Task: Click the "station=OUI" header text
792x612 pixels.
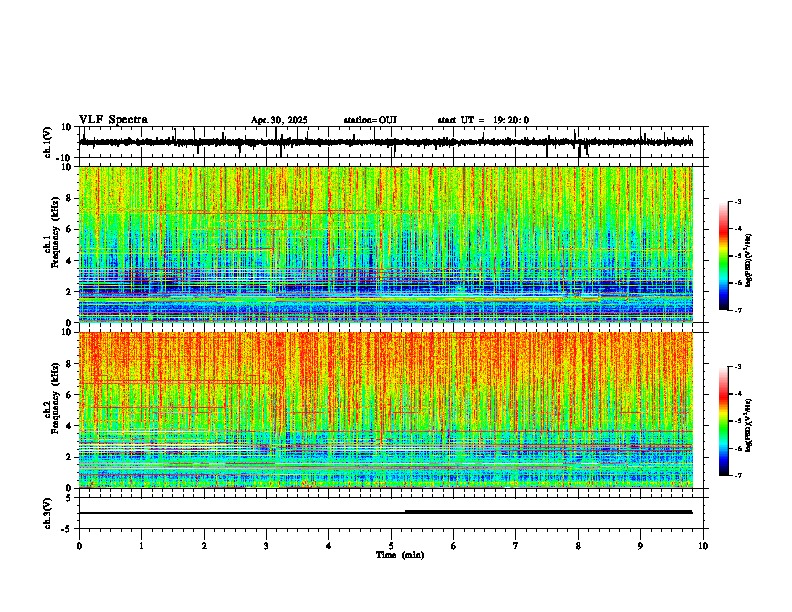Action: tap(370, 120)
